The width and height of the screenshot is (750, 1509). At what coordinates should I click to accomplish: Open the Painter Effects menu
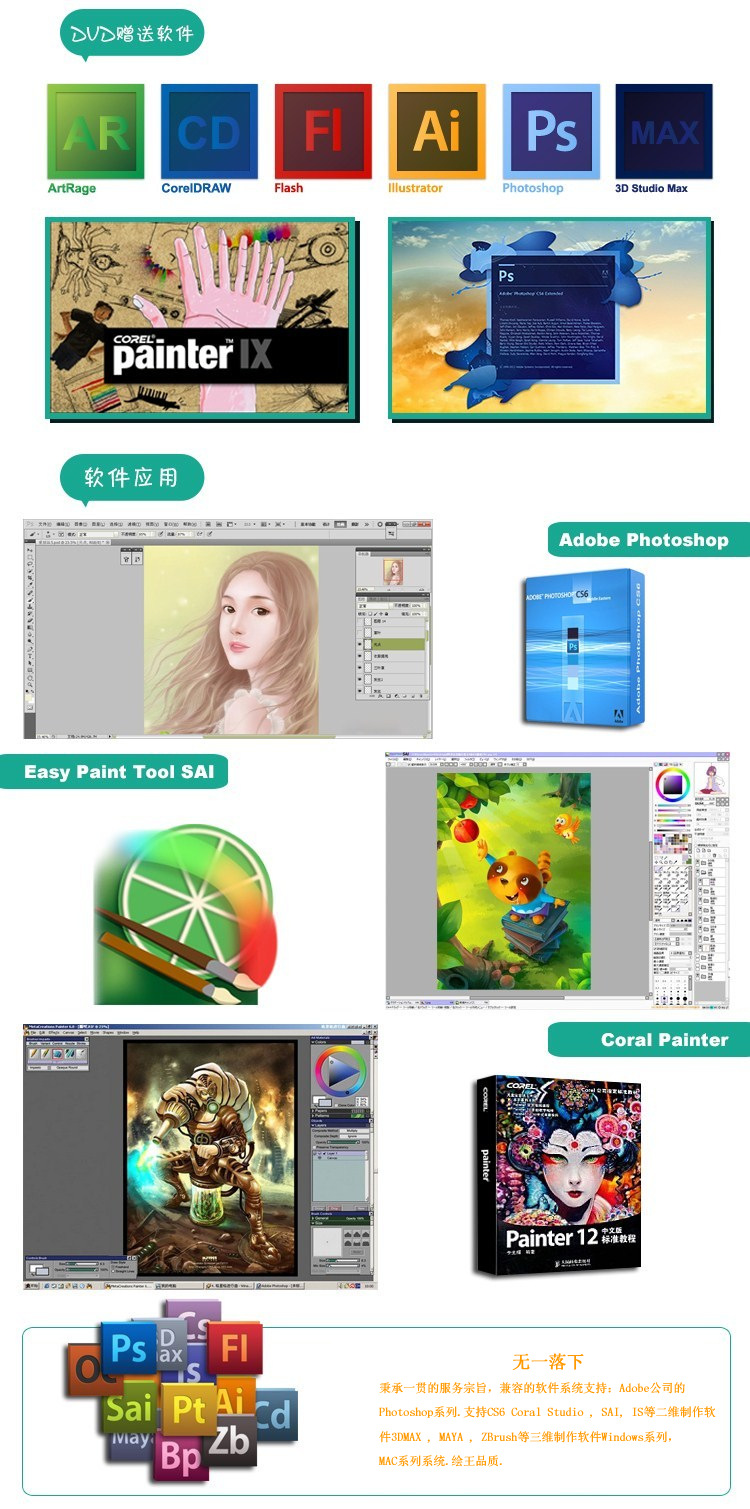tap(54, 1032)
